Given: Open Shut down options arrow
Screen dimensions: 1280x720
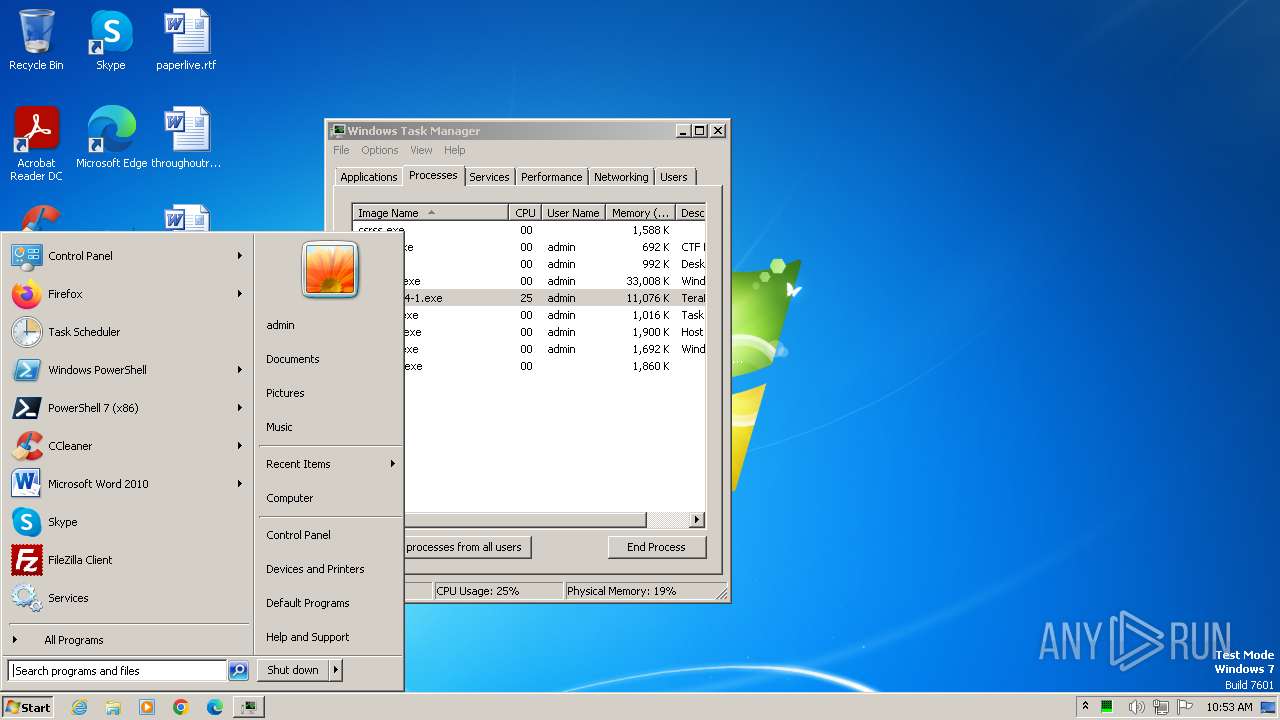Looking at the screenshot, I should click(336, 670).
